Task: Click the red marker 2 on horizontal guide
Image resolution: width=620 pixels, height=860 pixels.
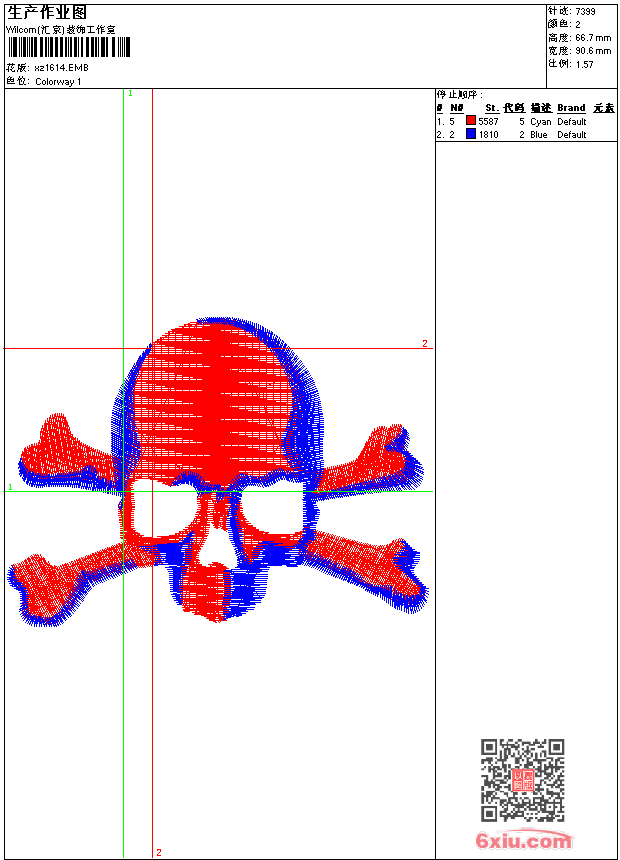Action: click(424, 344)
